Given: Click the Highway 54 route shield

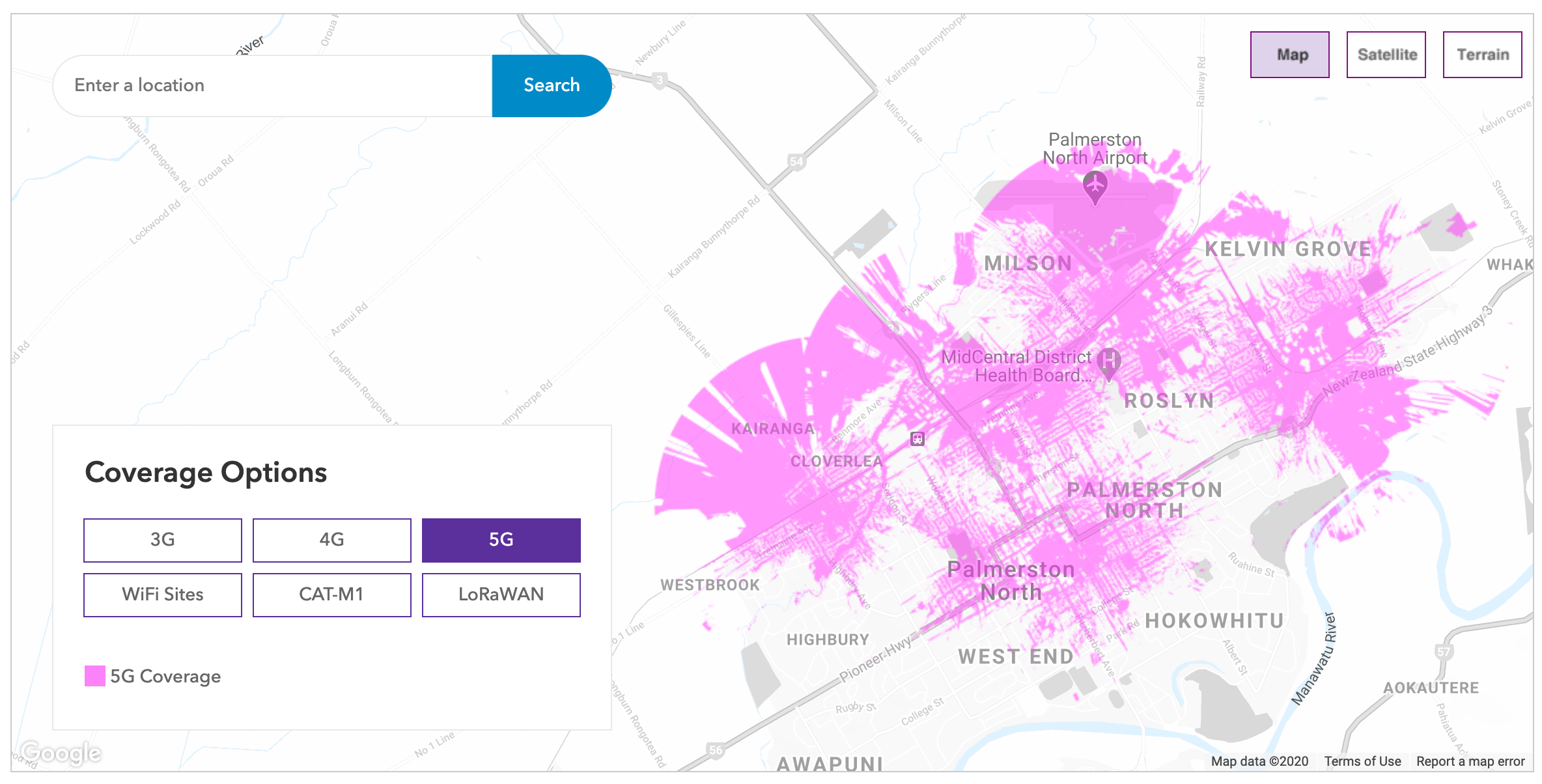Looking at the screenshot, I should pos(796,161).
